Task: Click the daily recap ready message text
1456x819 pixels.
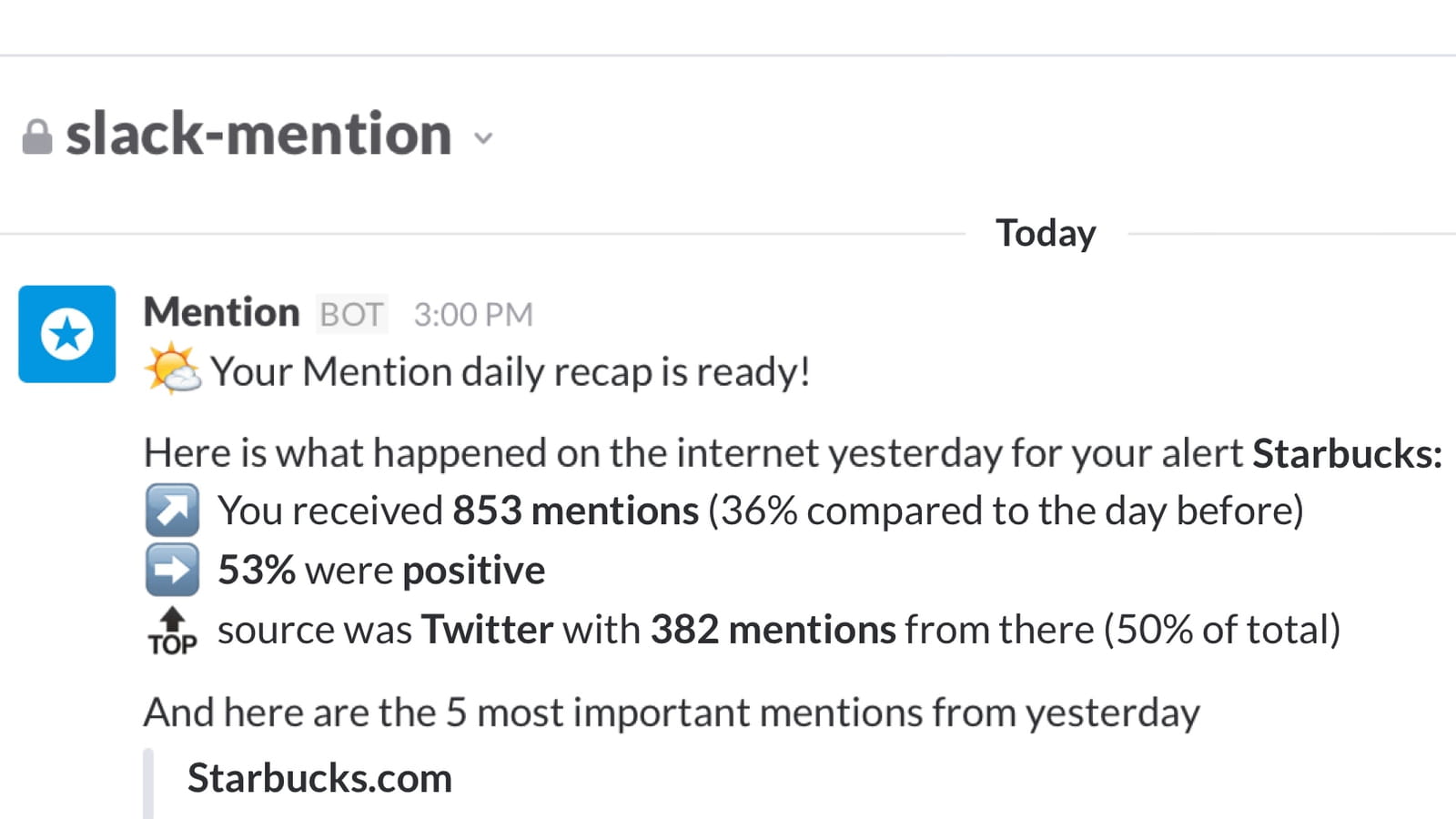Action: tap(511, 371)
